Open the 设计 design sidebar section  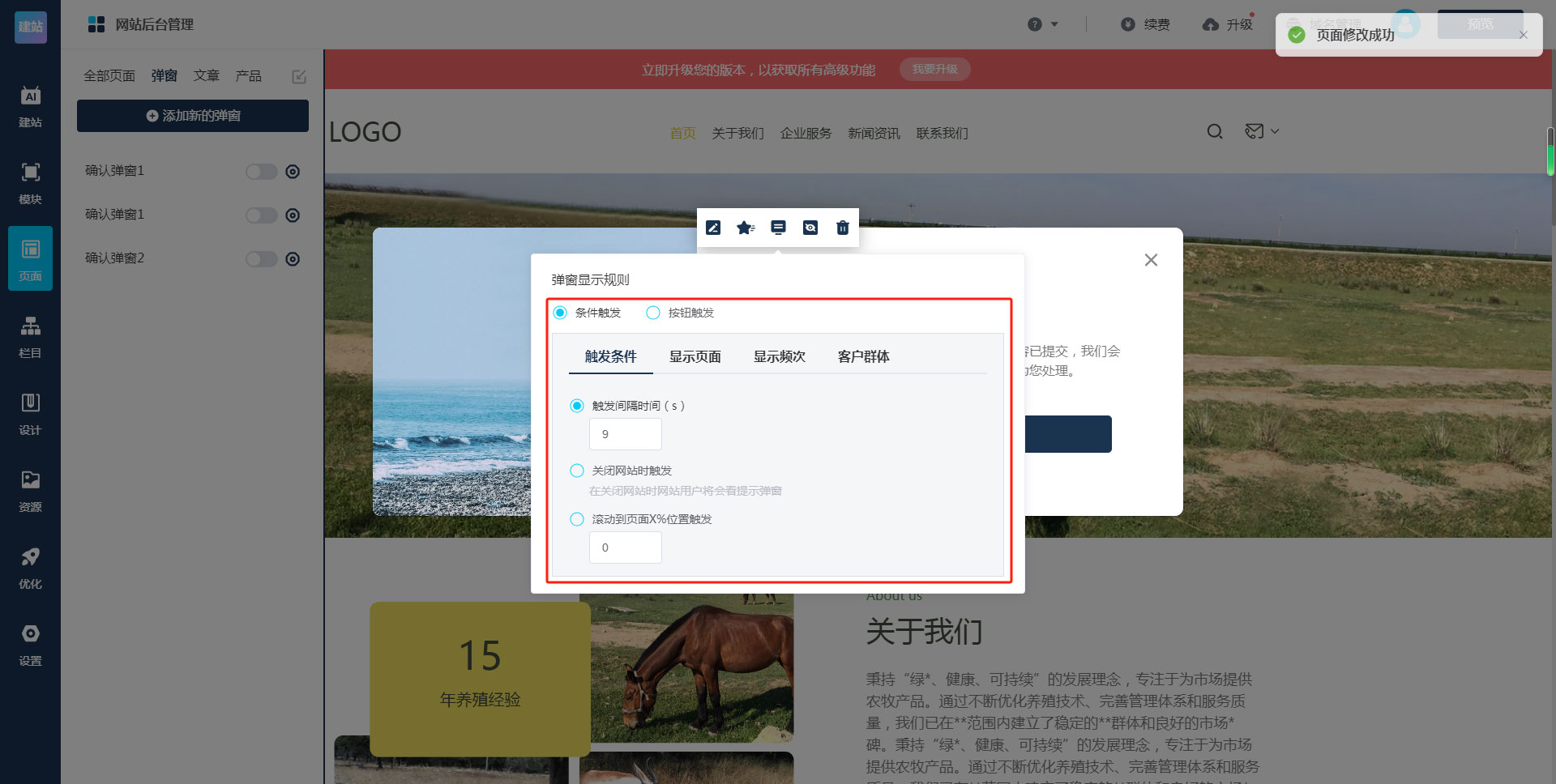[x=30, y=415]
